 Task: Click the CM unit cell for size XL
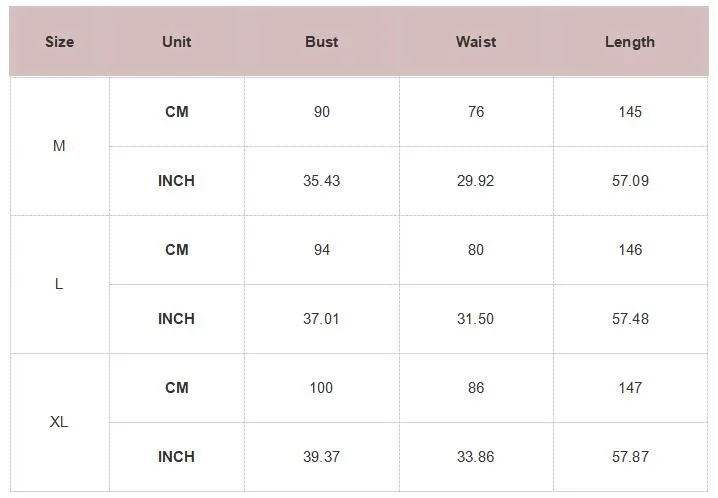[177, 387]
